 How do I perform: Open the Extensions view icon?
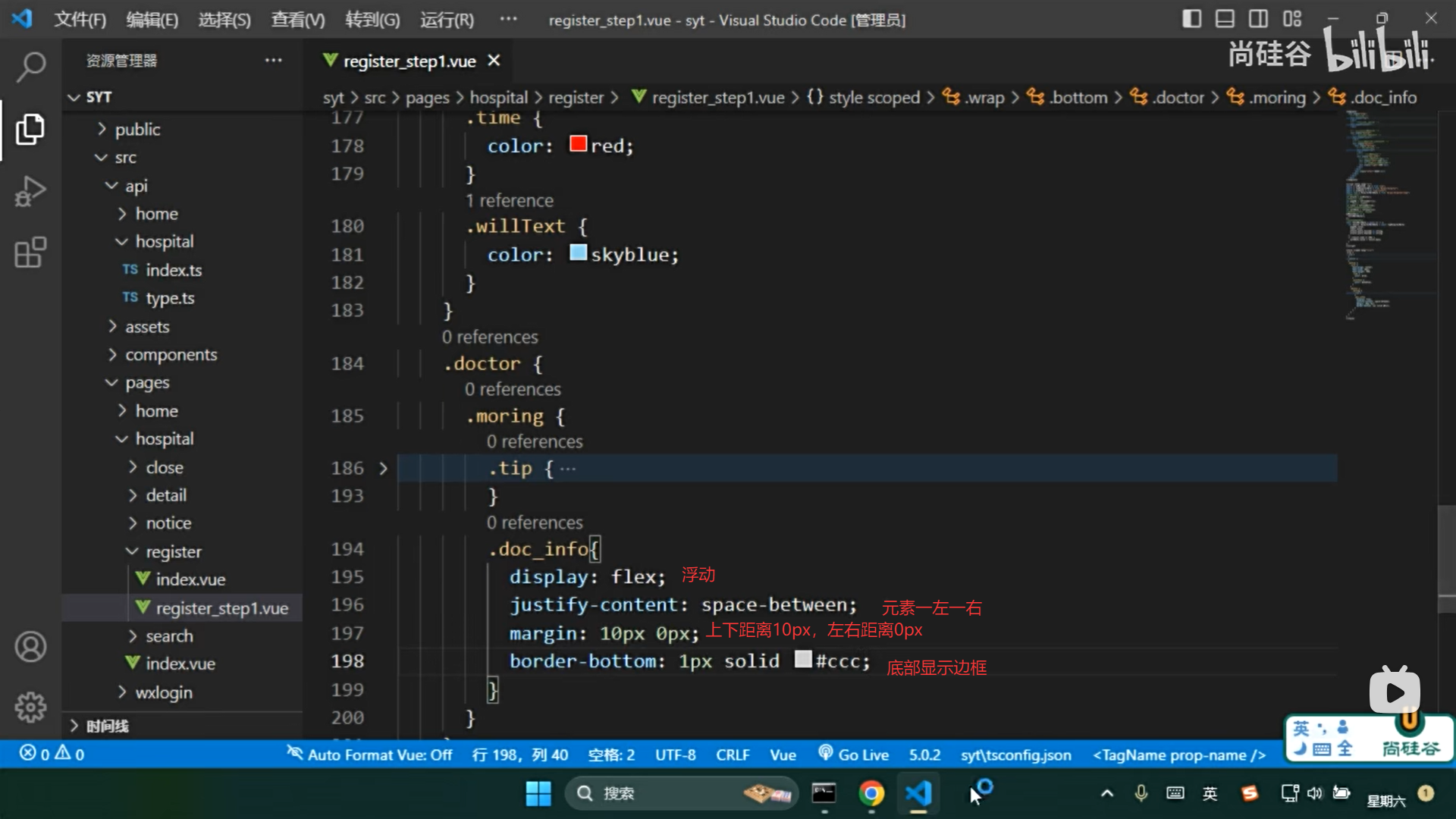click(x=30, y=253)
